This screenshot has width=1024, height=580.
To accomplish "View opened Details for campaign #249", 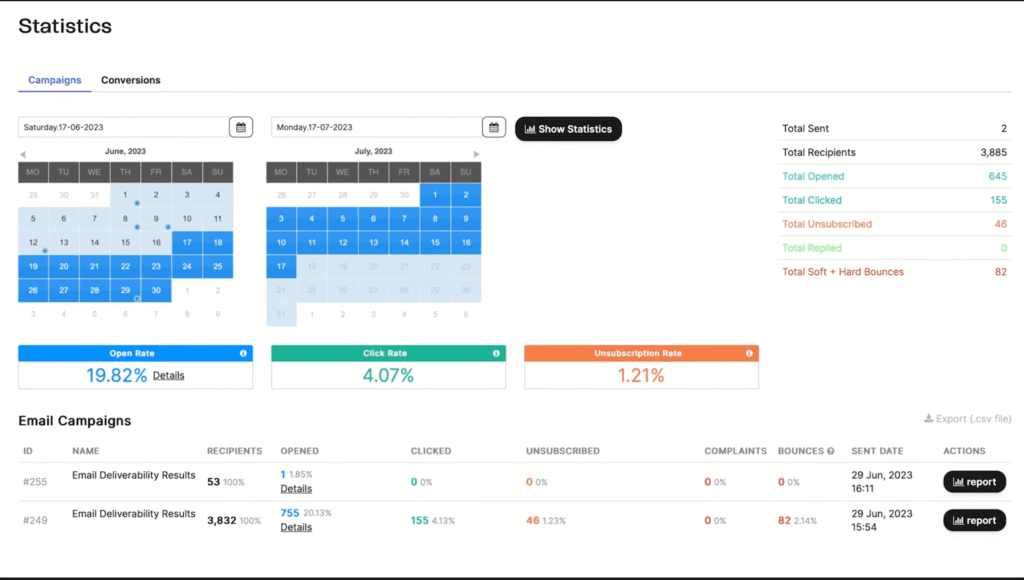I will 296,527.
